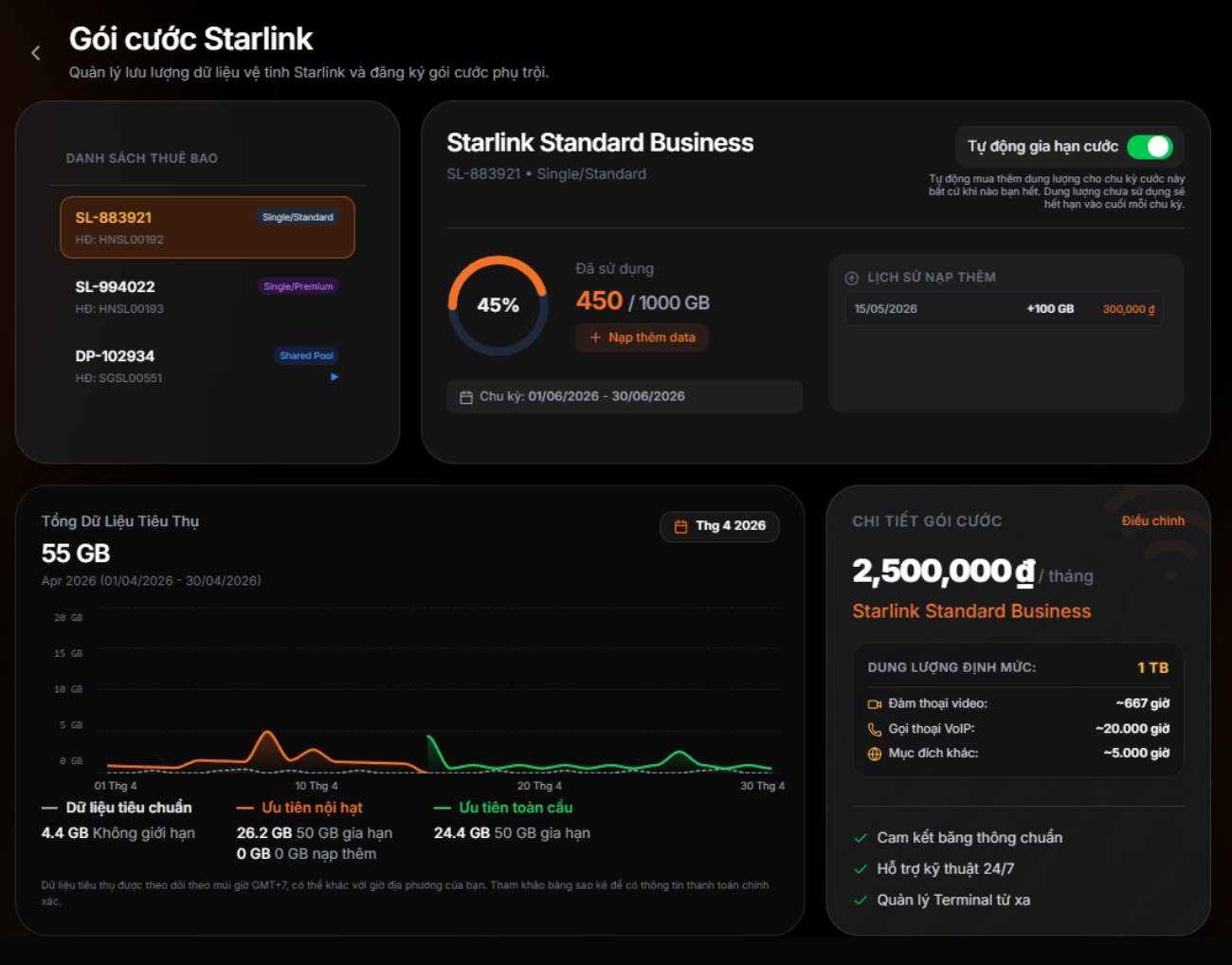1232x965 pixels.
Task: Click the orange 450 used data value
Action: 599,301
